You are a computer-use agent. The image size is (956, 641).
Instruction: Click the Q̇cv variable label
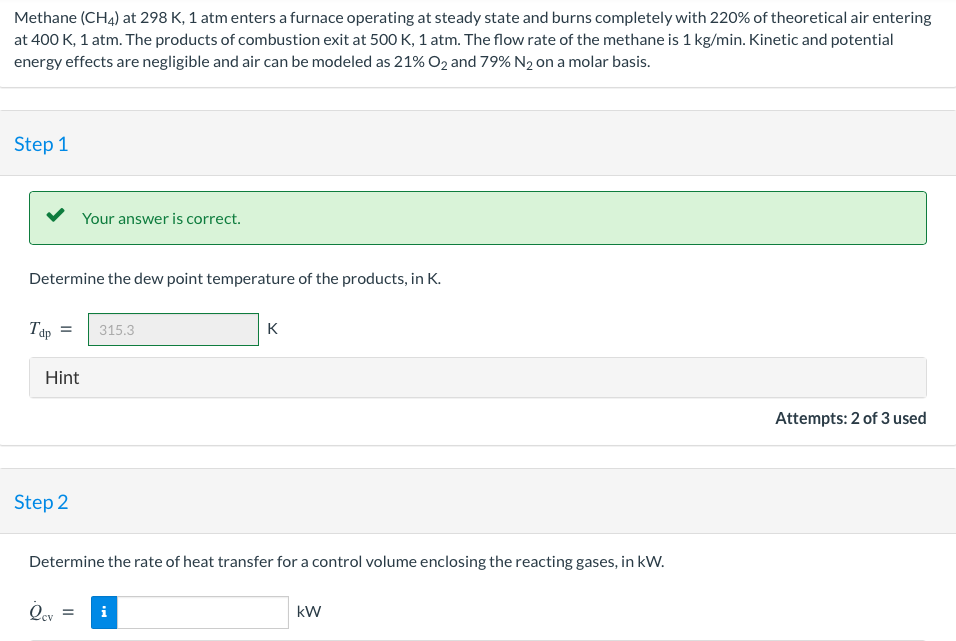43,612
